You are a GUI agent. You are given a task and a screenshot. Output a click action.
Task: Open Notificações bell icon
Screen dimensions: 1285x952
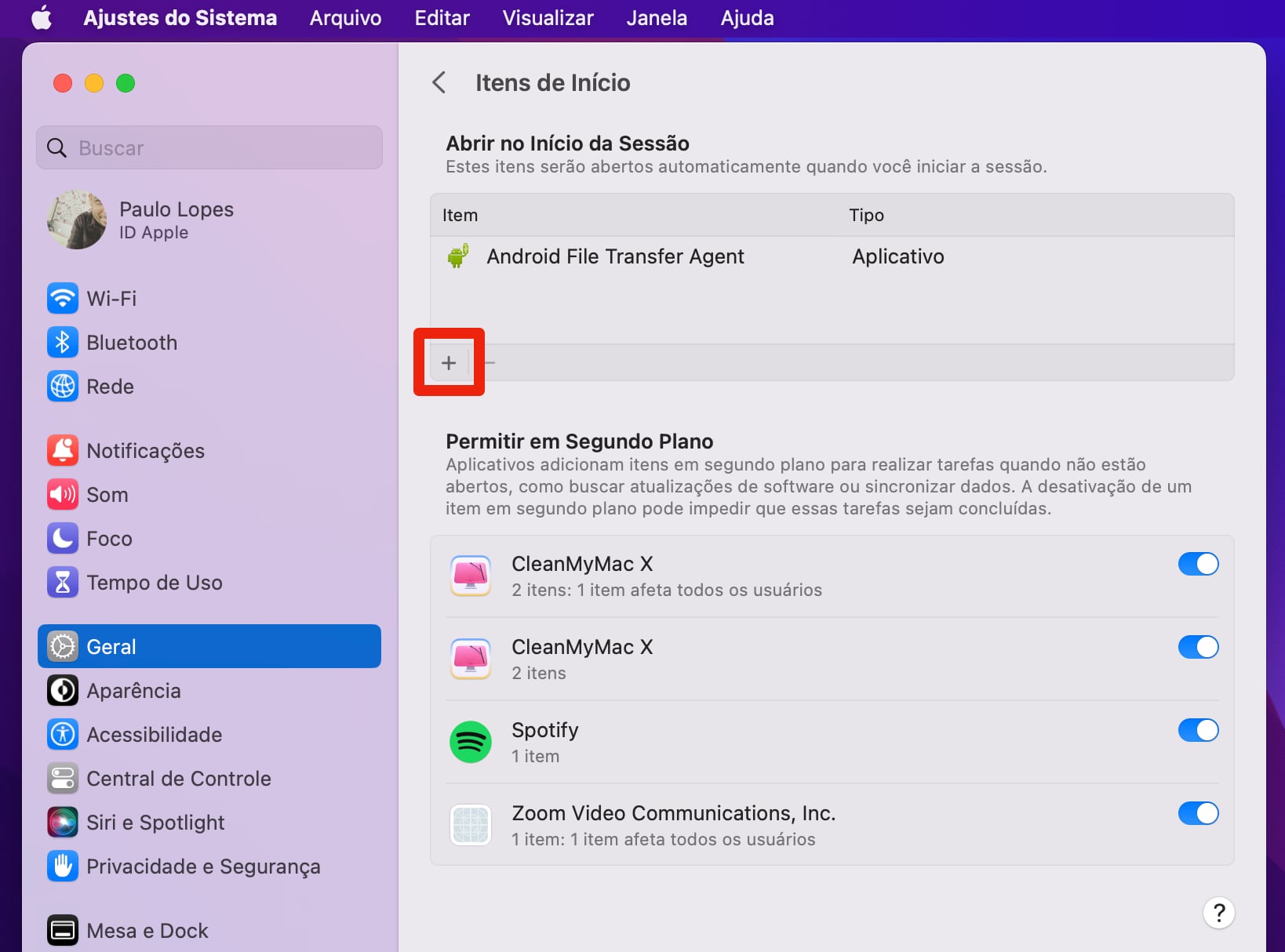[63, 451]
